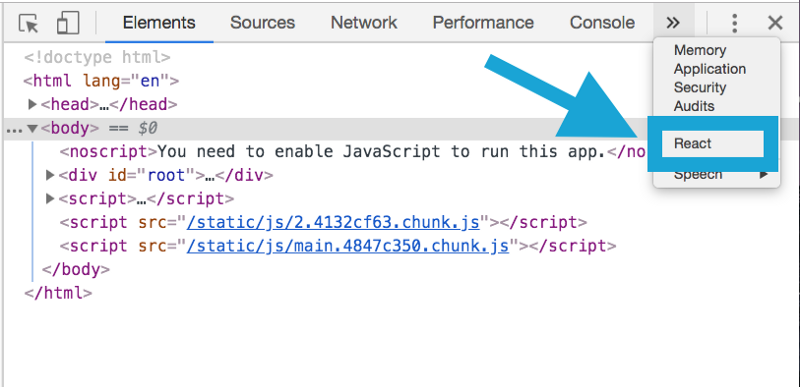Choose Application from the overflow menu
The width and height of the screenshot is (800, 387).
point(710,69)
